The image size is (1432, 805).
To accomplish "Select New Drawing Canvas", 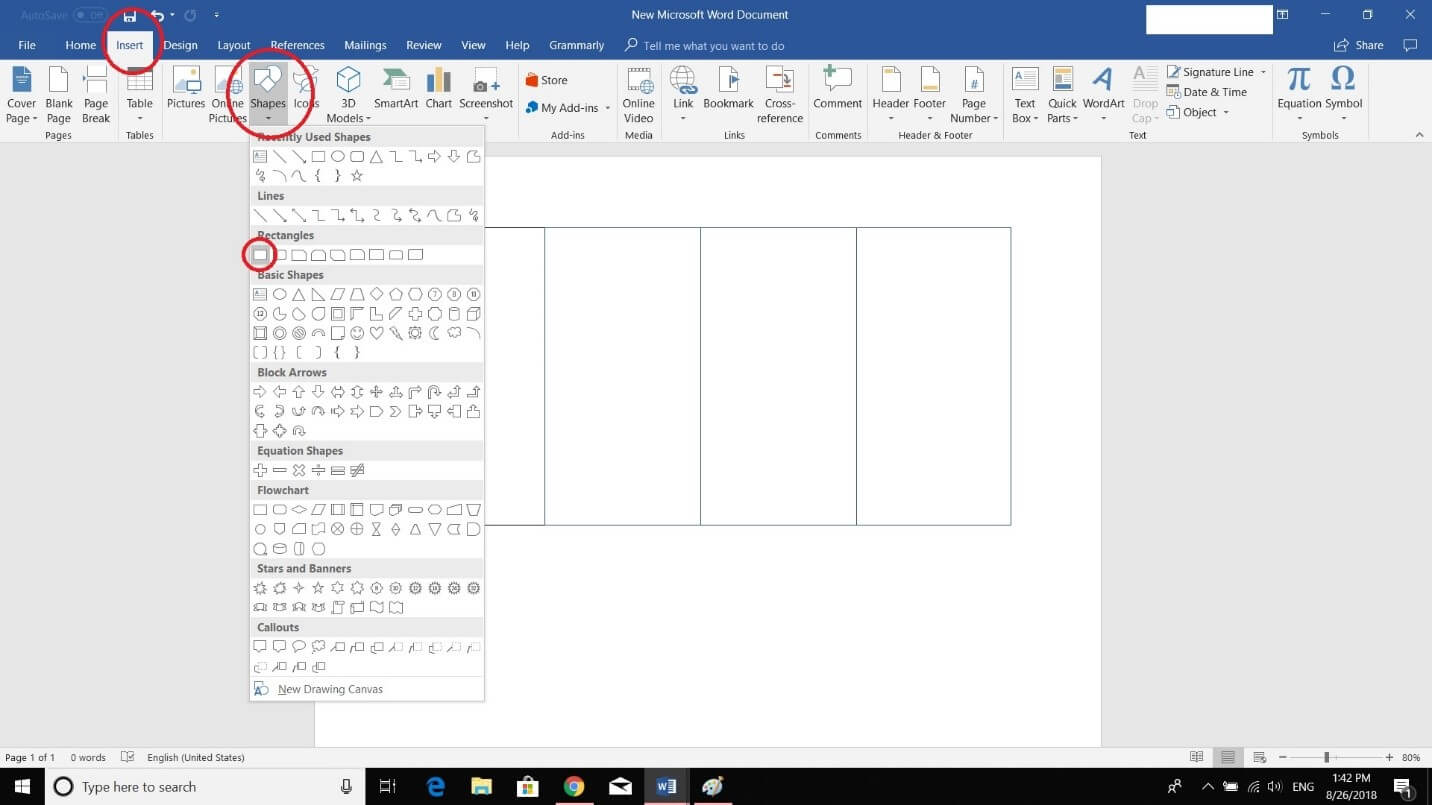I will pyautogui.click(x=330, y=688).
